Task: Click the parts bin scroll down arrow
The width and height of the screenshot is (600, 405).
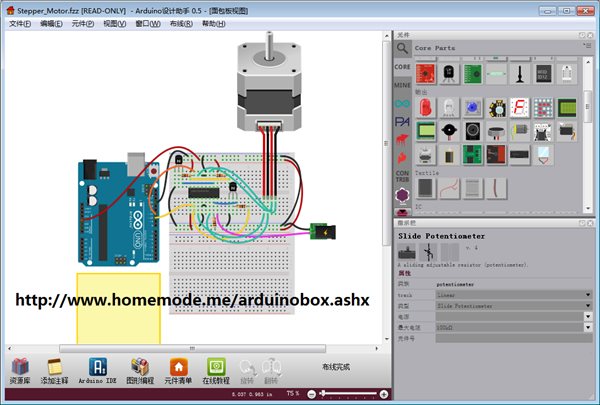Action: tap(588, 209)
